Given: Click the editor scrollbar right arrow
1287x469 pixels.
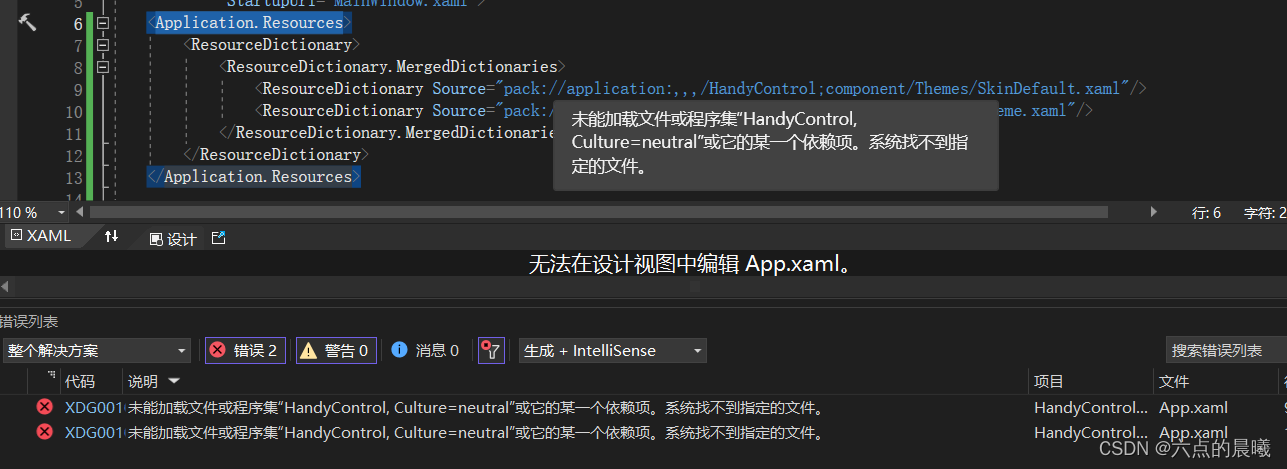Looking at the screenshot, I should pyautogui.click(x=1154, y=212).
